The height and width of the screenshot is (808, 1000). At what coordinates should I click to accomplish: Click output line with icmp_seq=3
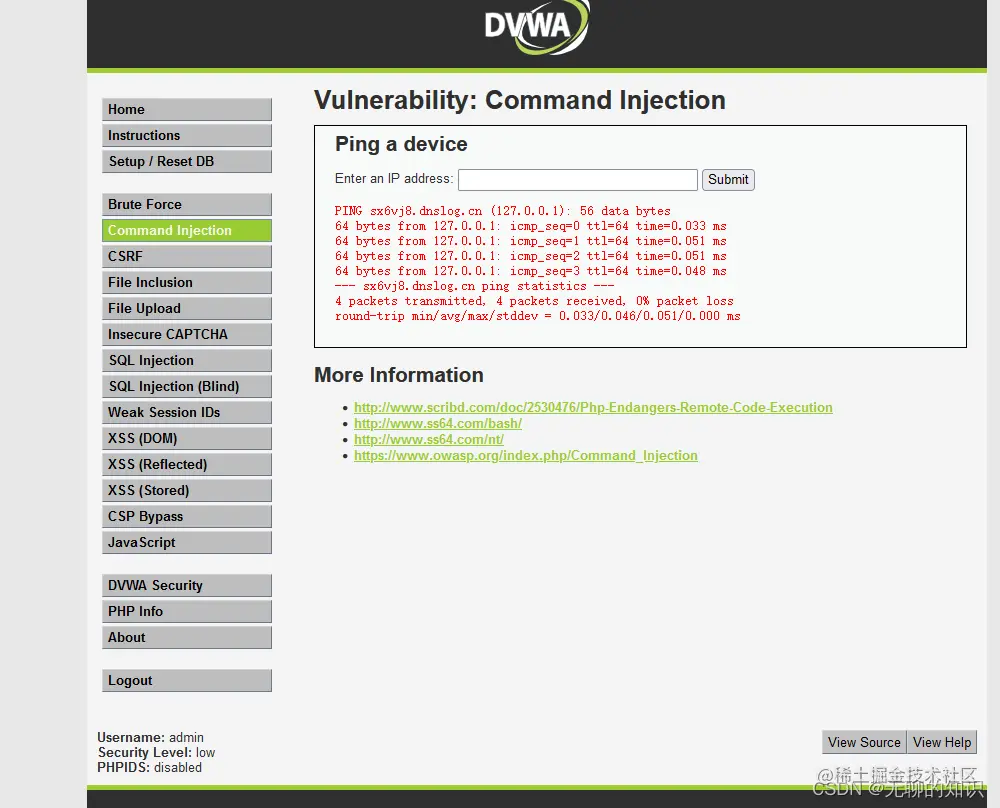531,271
